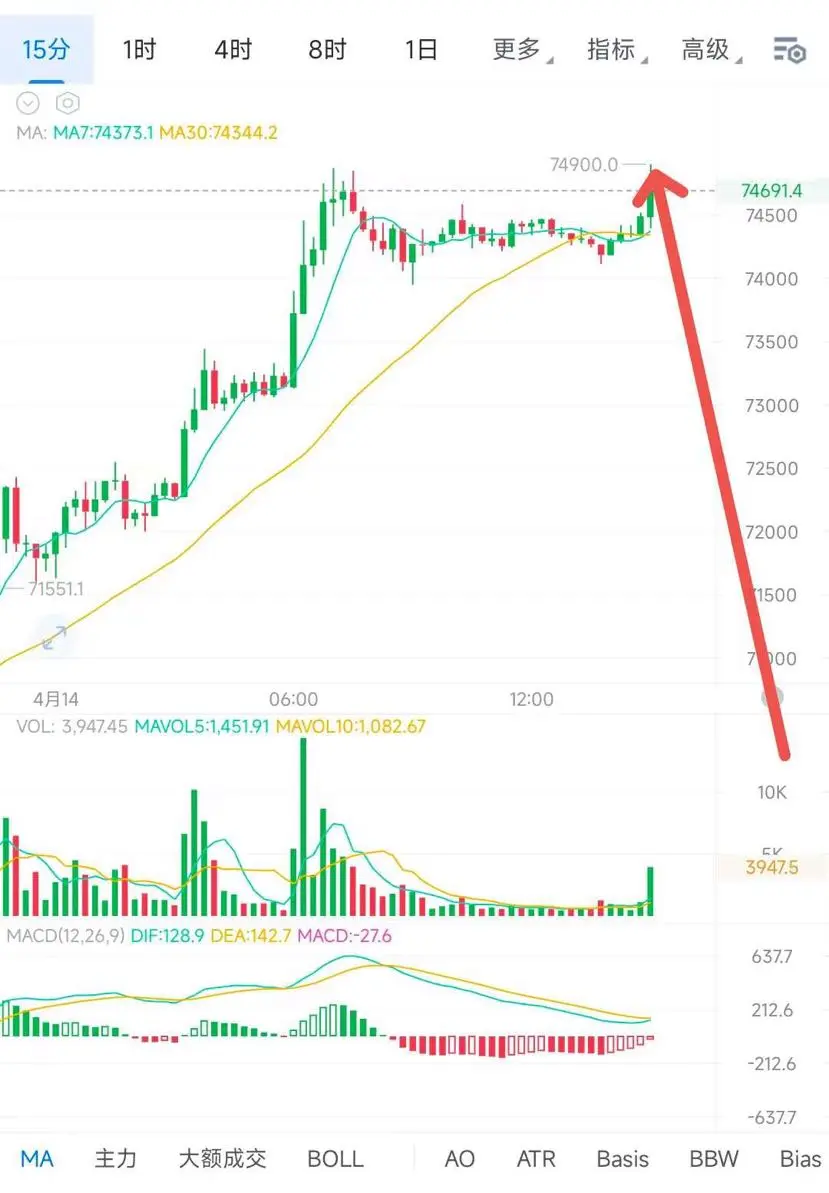This screenshot has width=829, height=1193.
Task: Select the 1日 timeframe
Action: (x=421, y=50)
